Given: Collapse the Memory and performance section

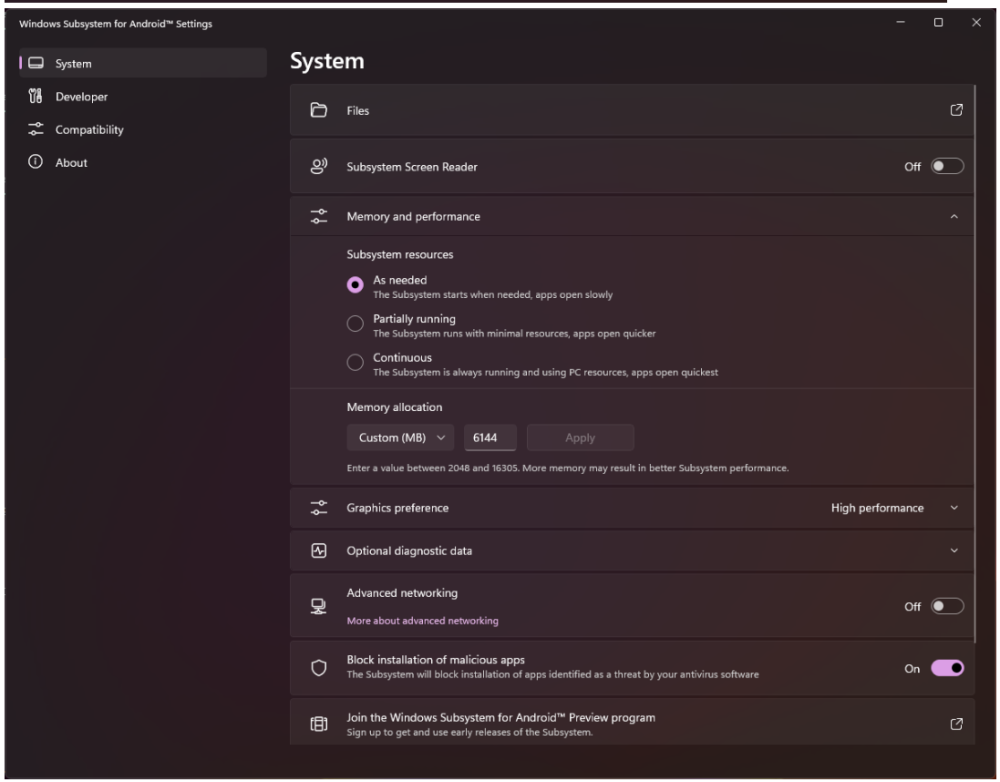Looking at the screenshot, I should [x=954, y=217].
